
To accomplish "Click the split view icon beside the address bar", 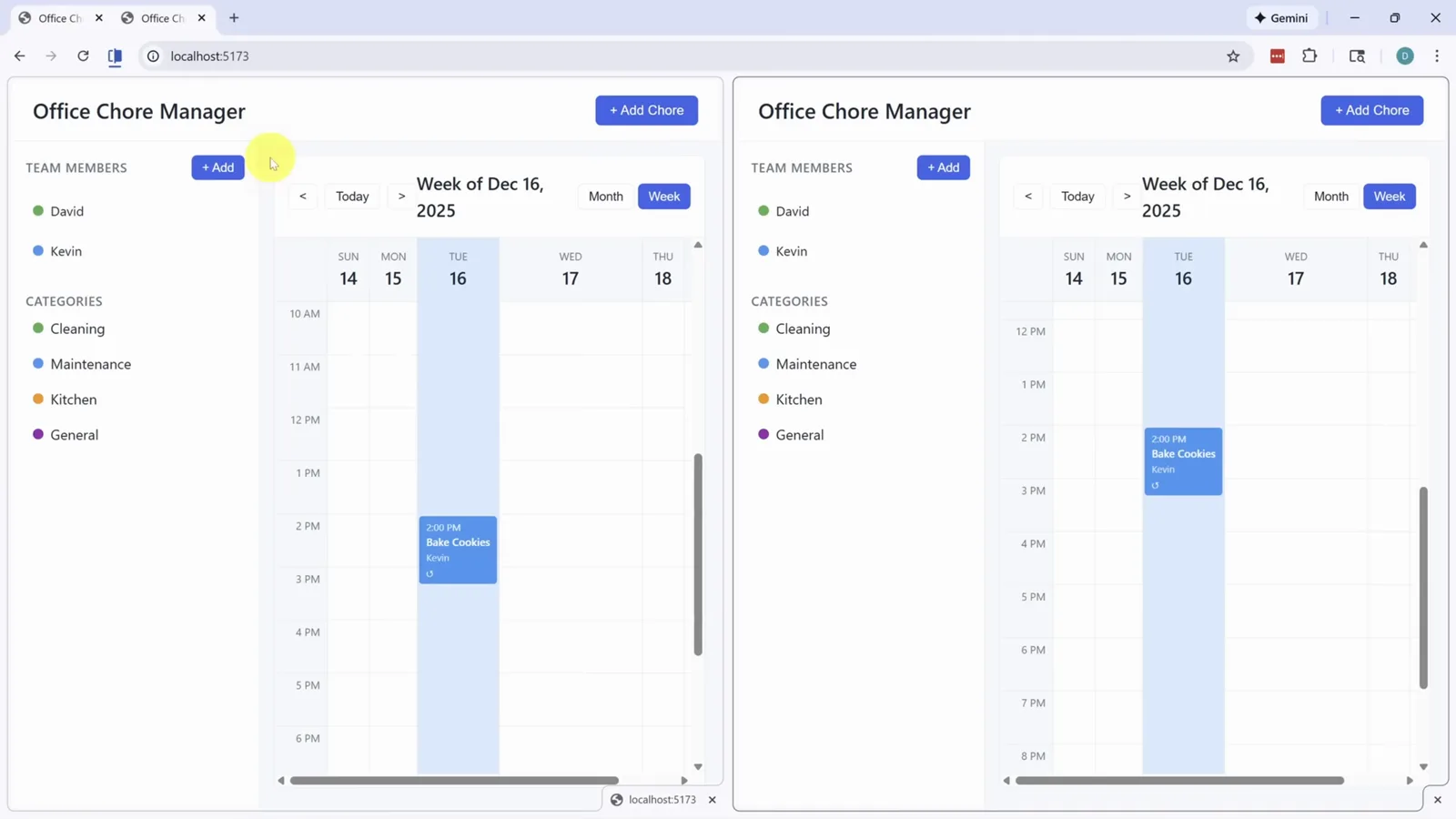I will (115, 56).
